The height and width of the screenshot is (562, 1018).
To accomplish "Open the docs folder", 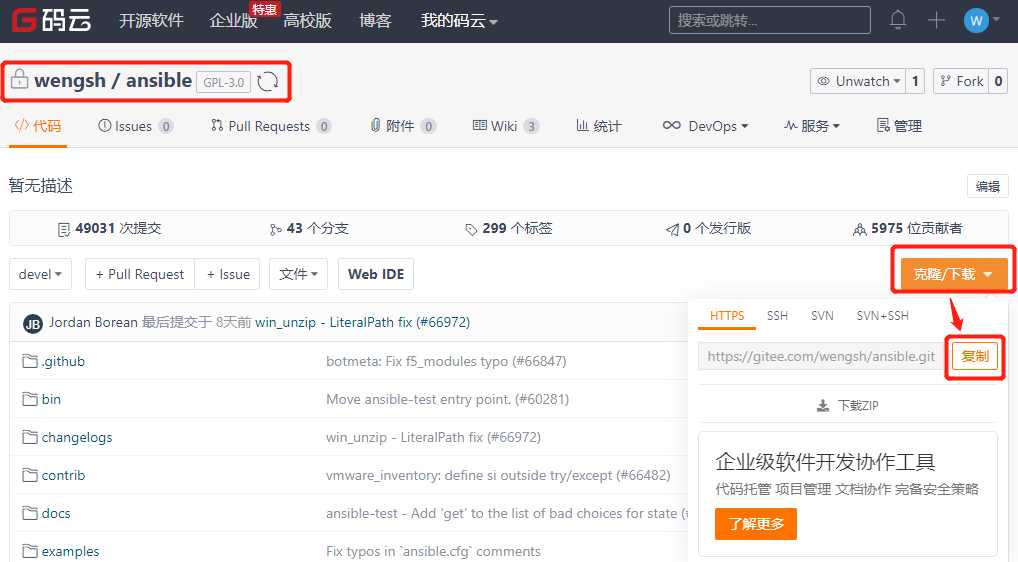I will pos(47,513).
